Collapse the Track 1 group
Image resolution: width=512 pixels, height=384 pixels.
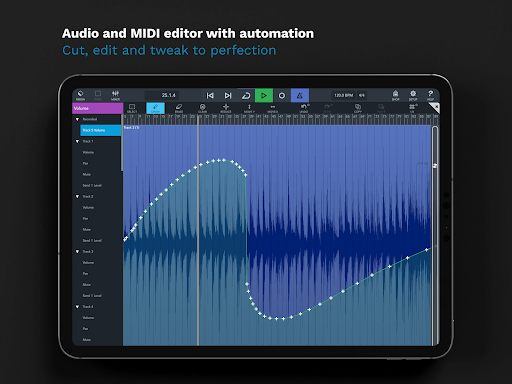[77, 141]
